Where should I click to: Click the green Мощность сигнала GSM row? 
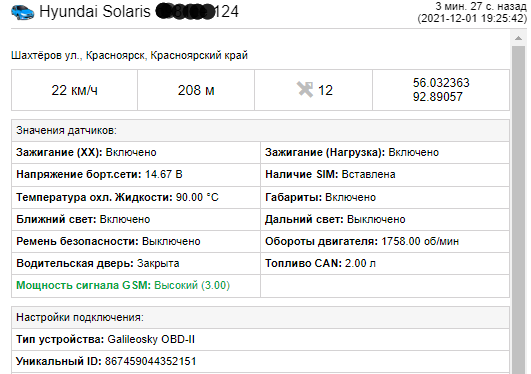coord(136,286)
